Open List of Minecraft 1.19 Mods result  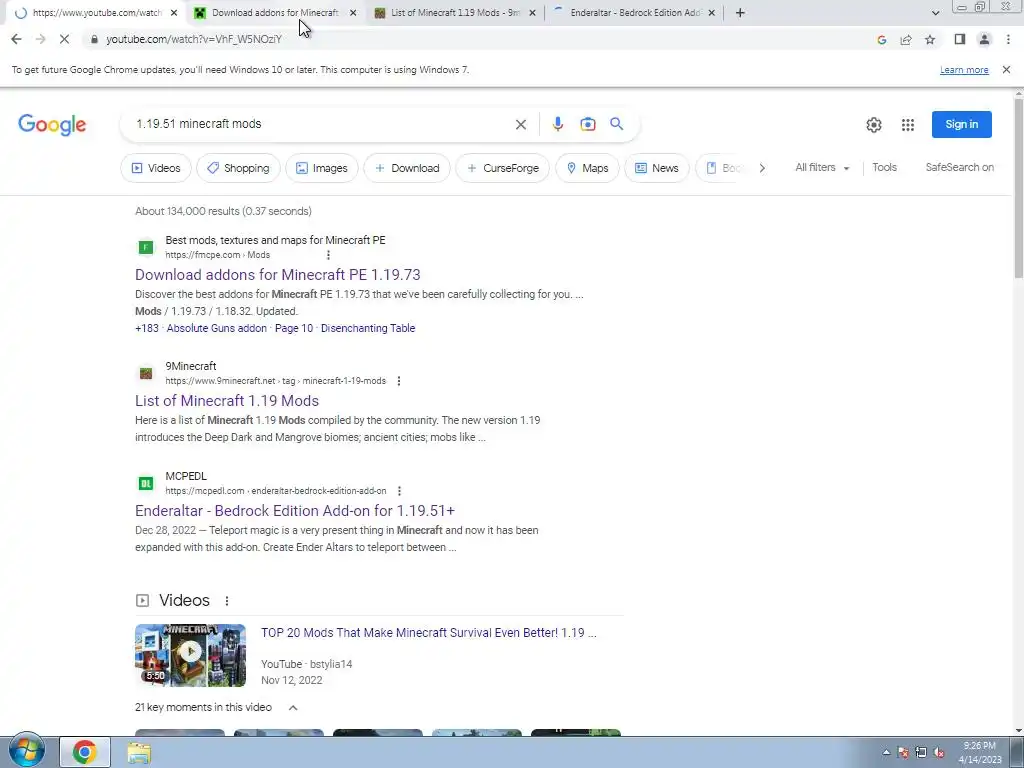pyautogui.click(x=227, y=401)
